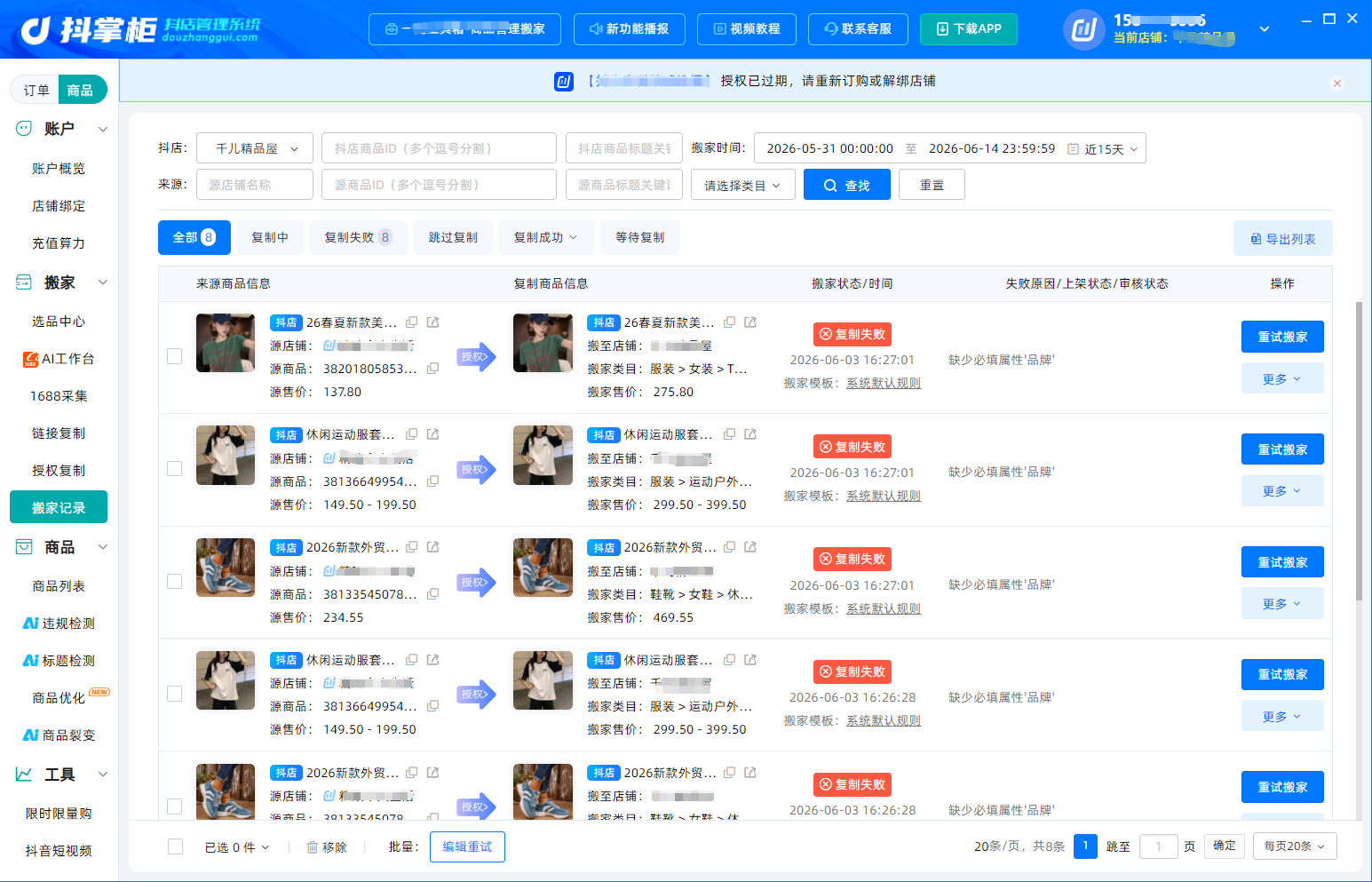This screenshot has height=882, width=1372.
Task: Copy source title of 26春夏新款 row
Action: point(412,322)
